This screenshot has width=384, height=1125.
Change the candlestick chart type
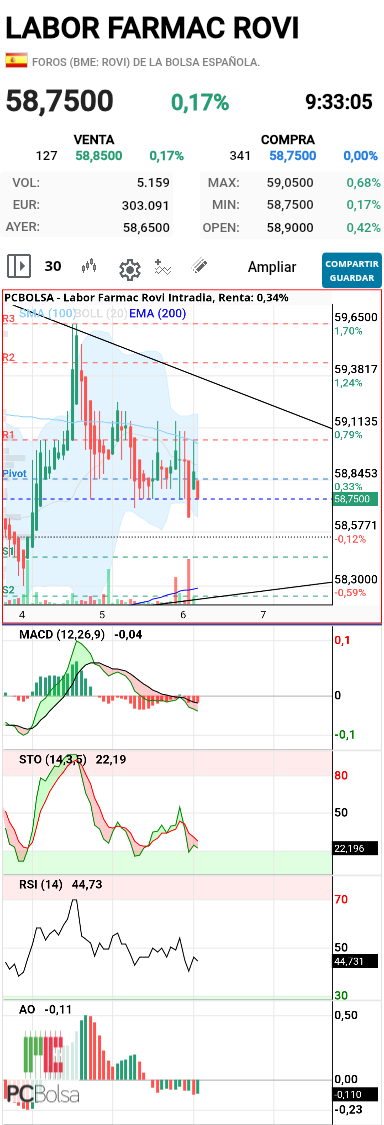tap(89, 267)
